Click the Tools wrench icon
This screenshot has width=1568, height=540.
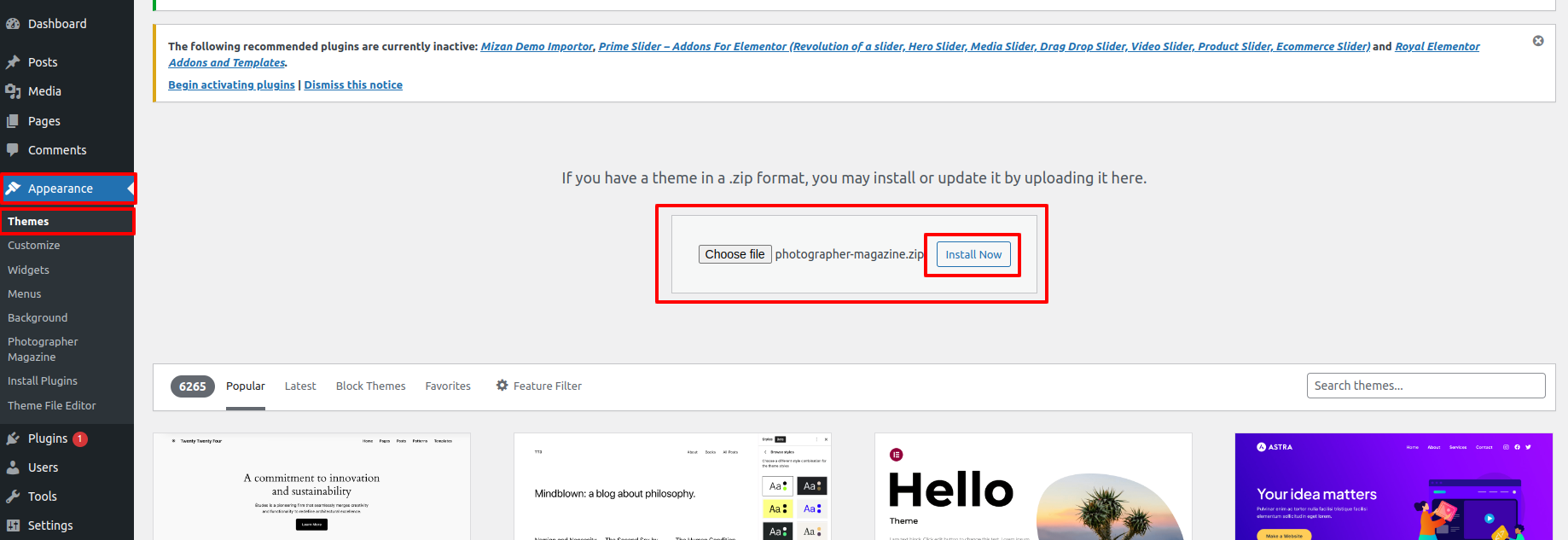[13, 496]
